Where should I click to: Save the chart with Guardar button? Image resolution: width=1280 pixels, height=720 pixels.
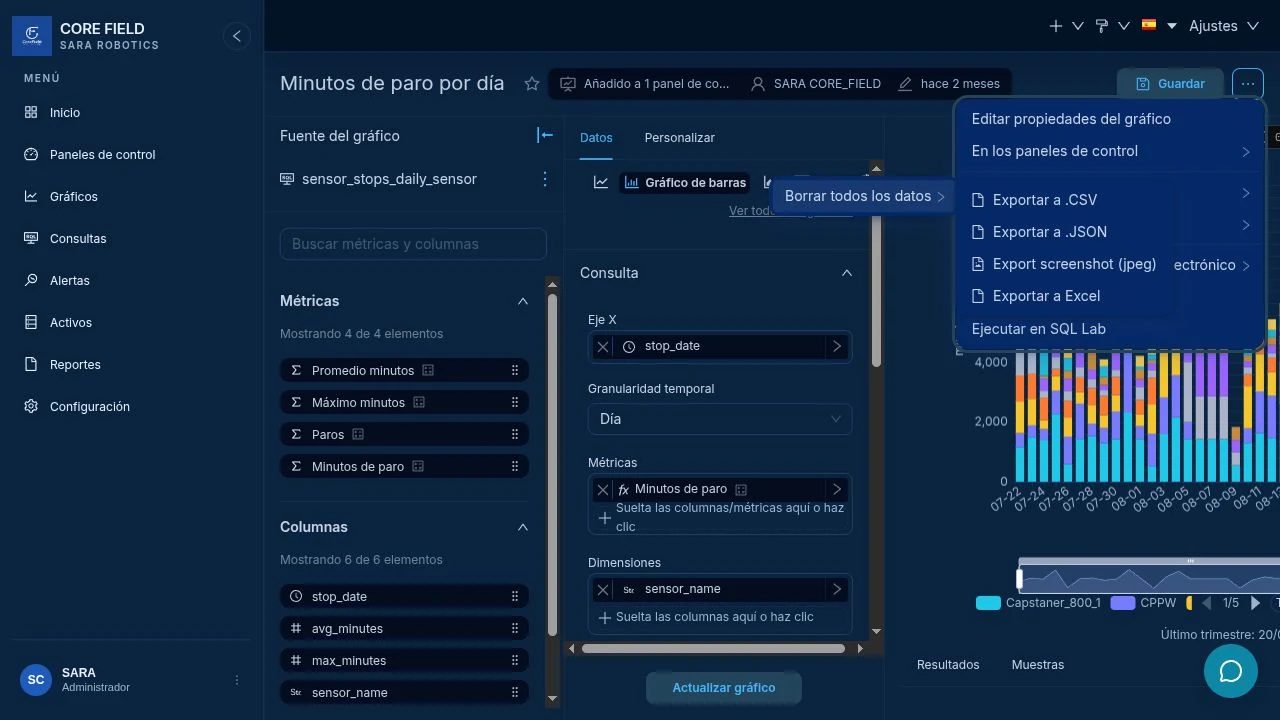[x=1170, y=84]
